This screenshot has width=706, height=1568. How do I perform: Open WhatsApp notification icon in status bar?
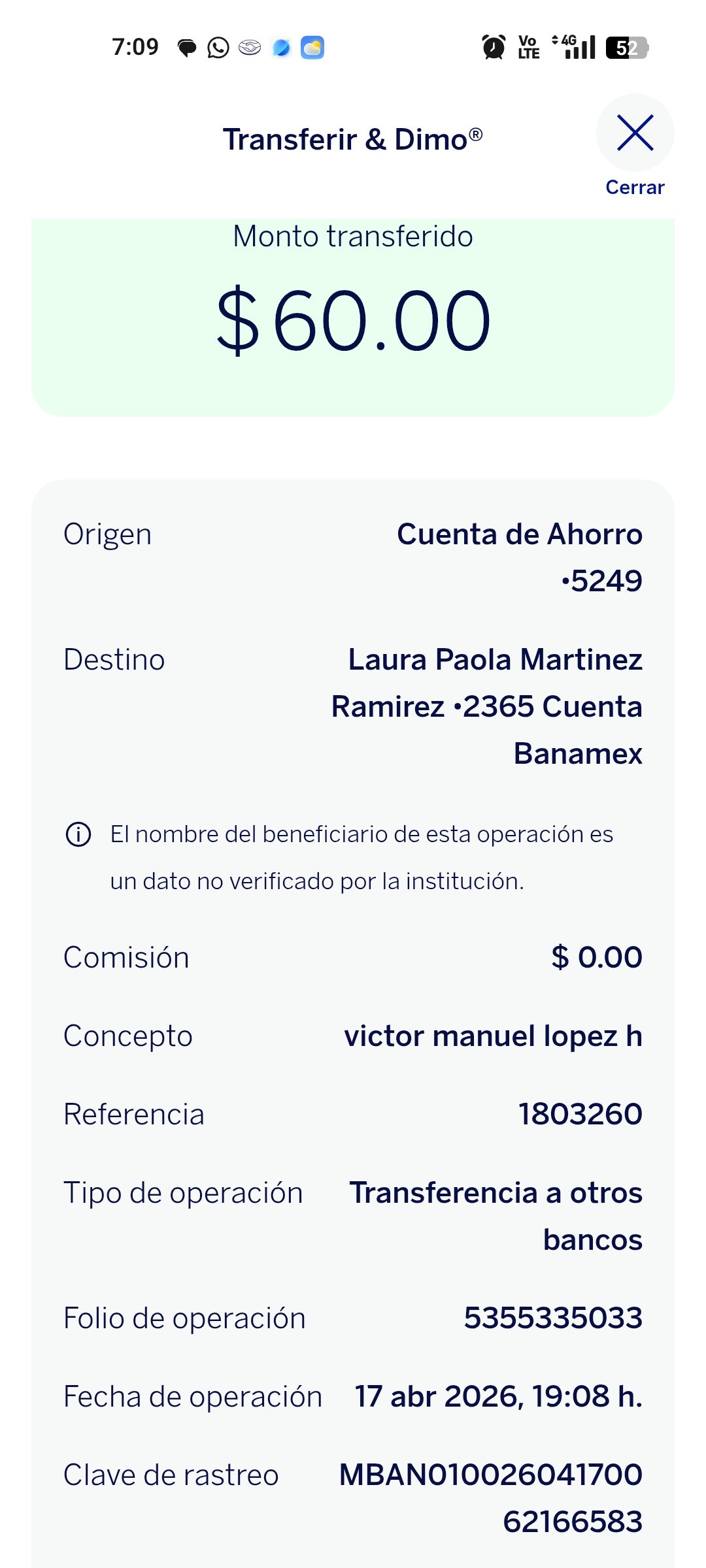(218, 48)
